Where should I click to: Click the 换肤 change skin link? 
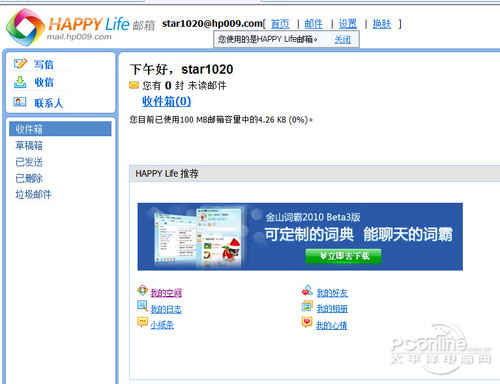pos(382,24)
